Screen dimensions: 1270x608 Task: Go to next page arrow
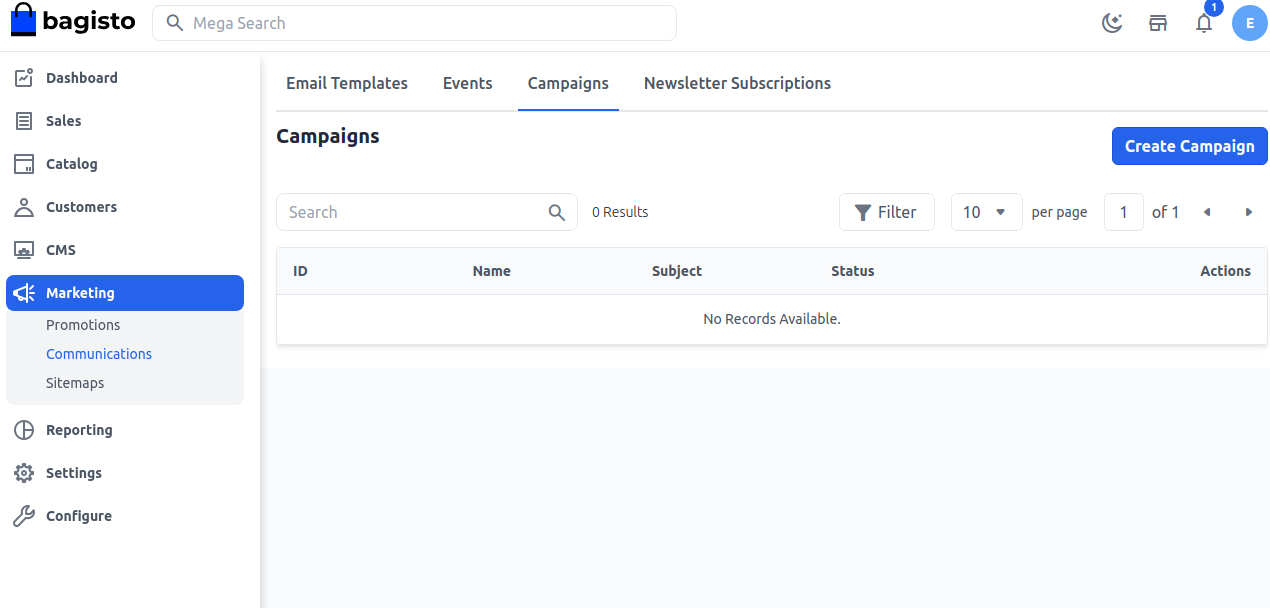[1248, 212]
